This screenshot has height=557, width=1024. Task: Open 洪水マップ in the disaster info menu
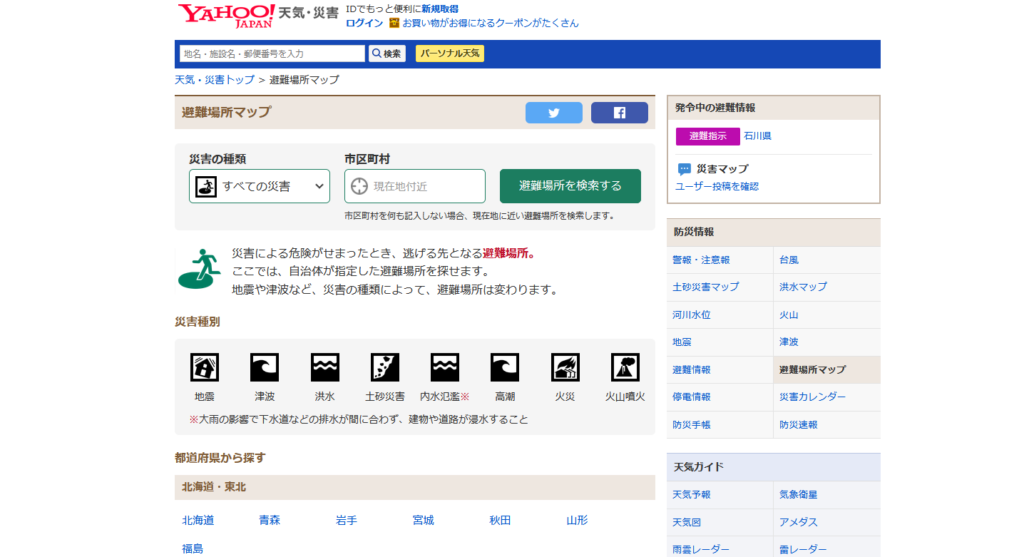point(803,287)
